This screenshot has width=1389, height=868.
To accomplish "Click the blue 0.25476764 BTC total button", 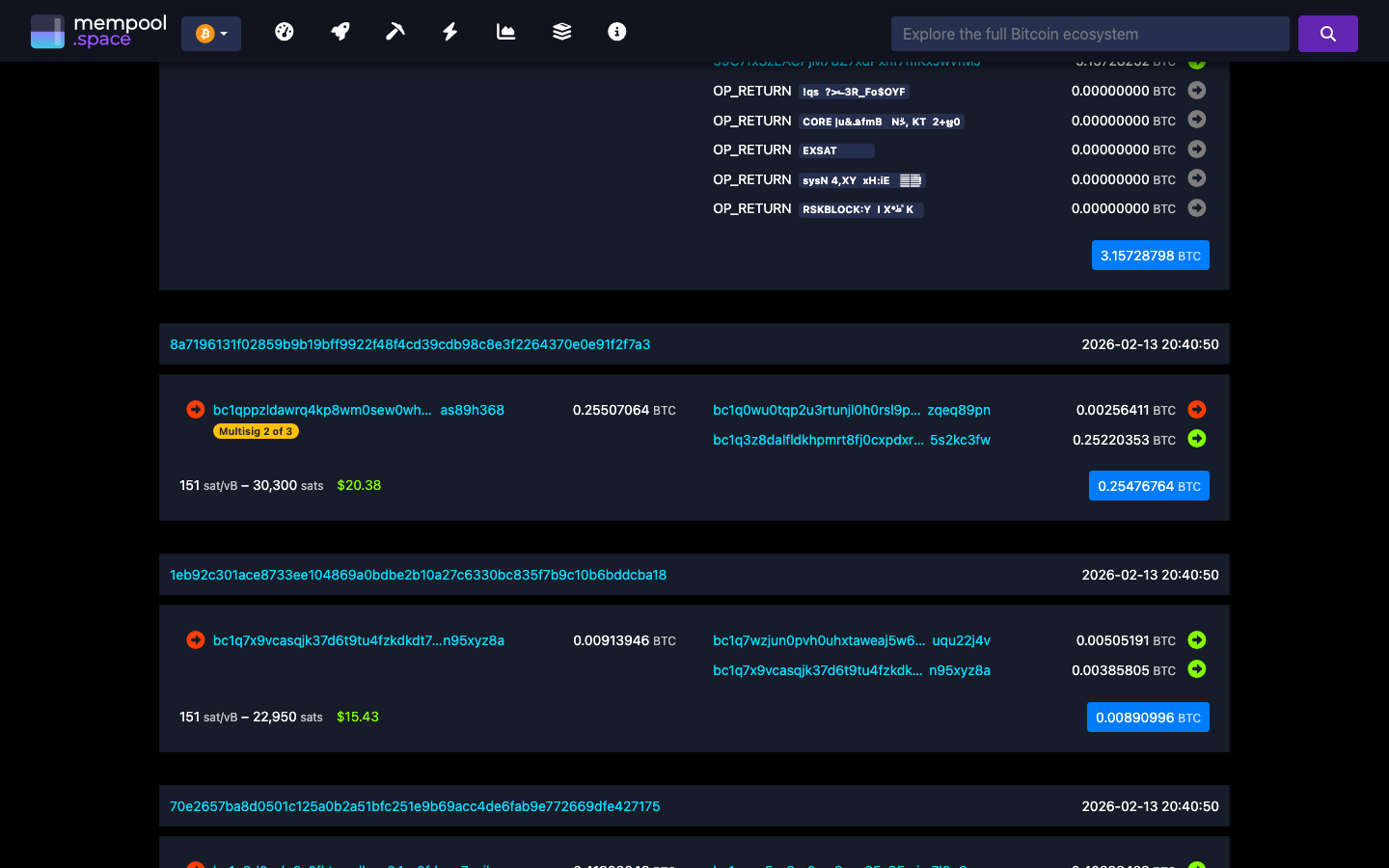I will pos(1149,485).
